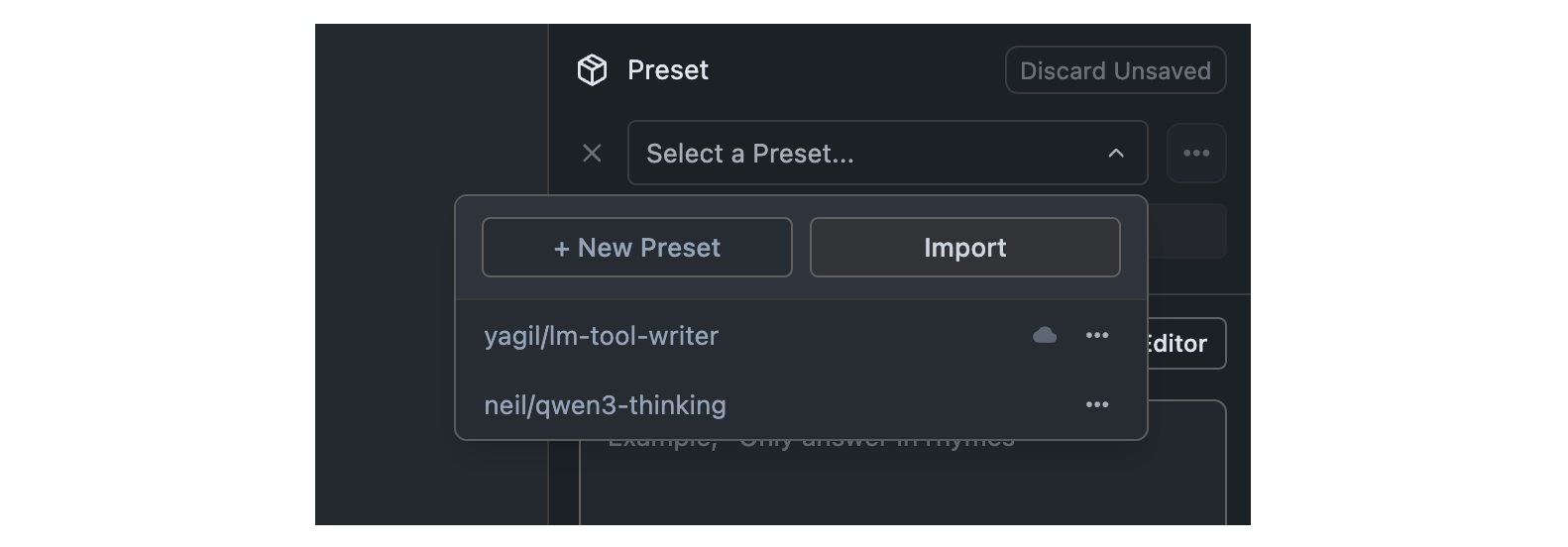The image size is (1568, 547).
Task: Click the field hidden behind preset popup
Action: [x=1187, y=231]
